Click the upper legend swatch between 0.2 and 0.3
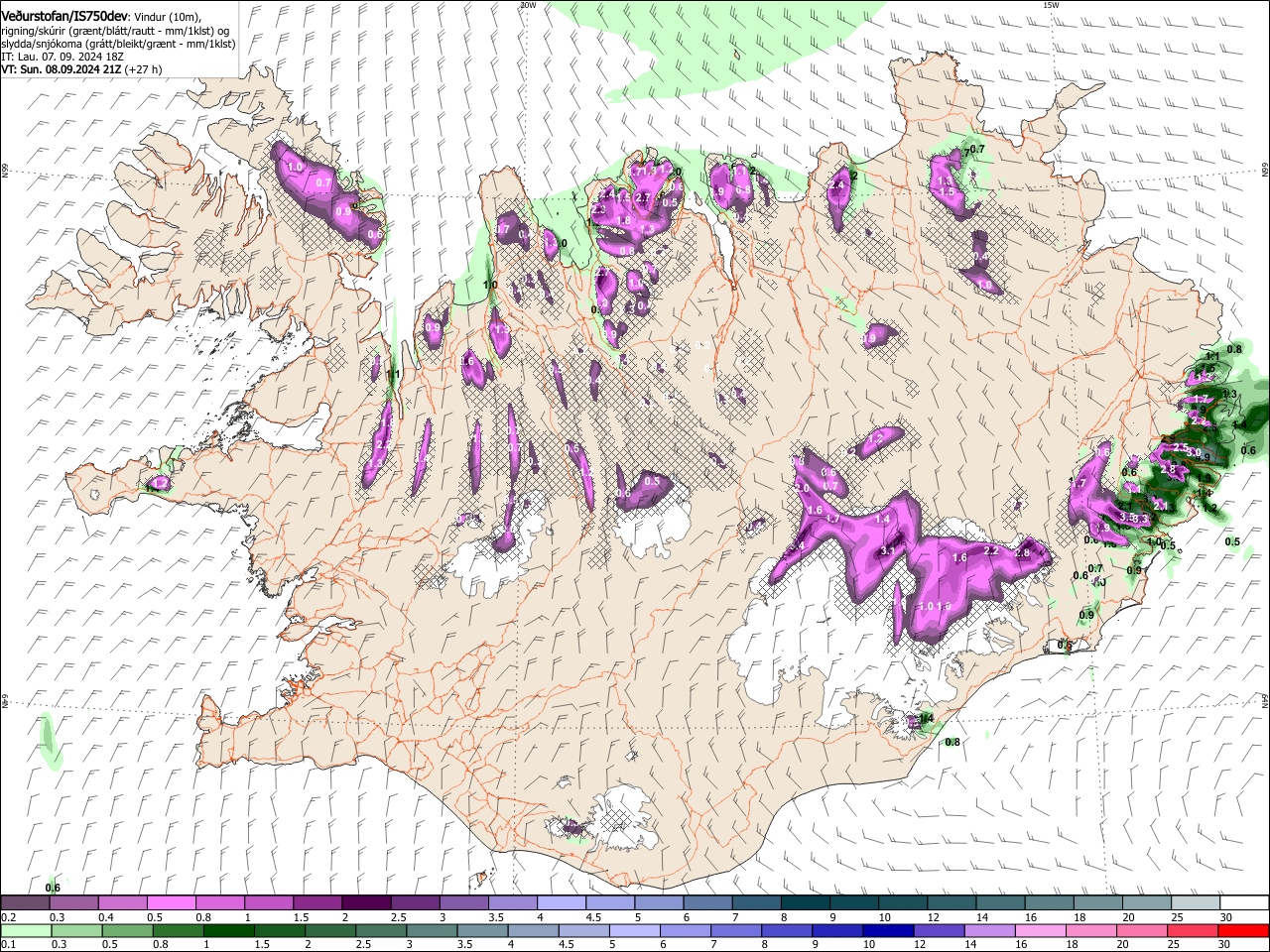The height and width of the screenshot is (952, 1270). (x=25, y=903)
